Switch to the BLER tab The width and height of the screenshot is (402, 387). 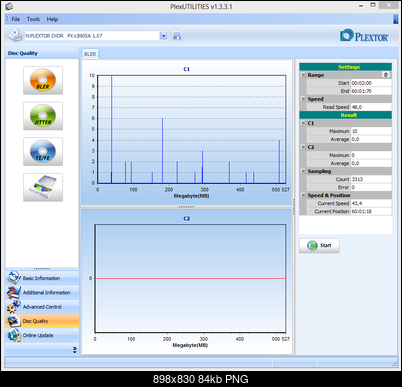coord(90,54)
